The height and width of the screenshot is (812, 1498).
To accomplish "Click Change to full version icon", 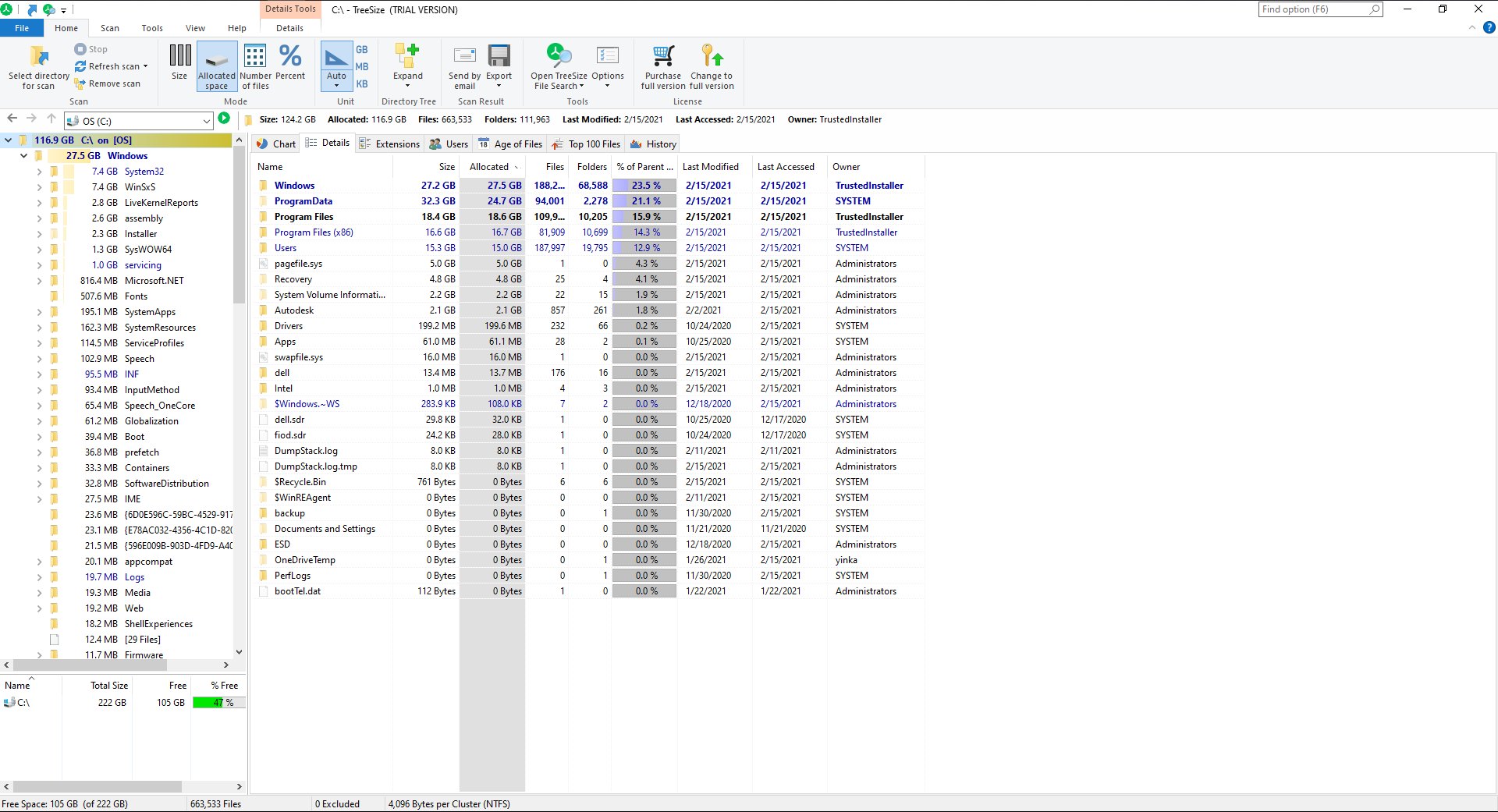I will click(x=712, y=55).
